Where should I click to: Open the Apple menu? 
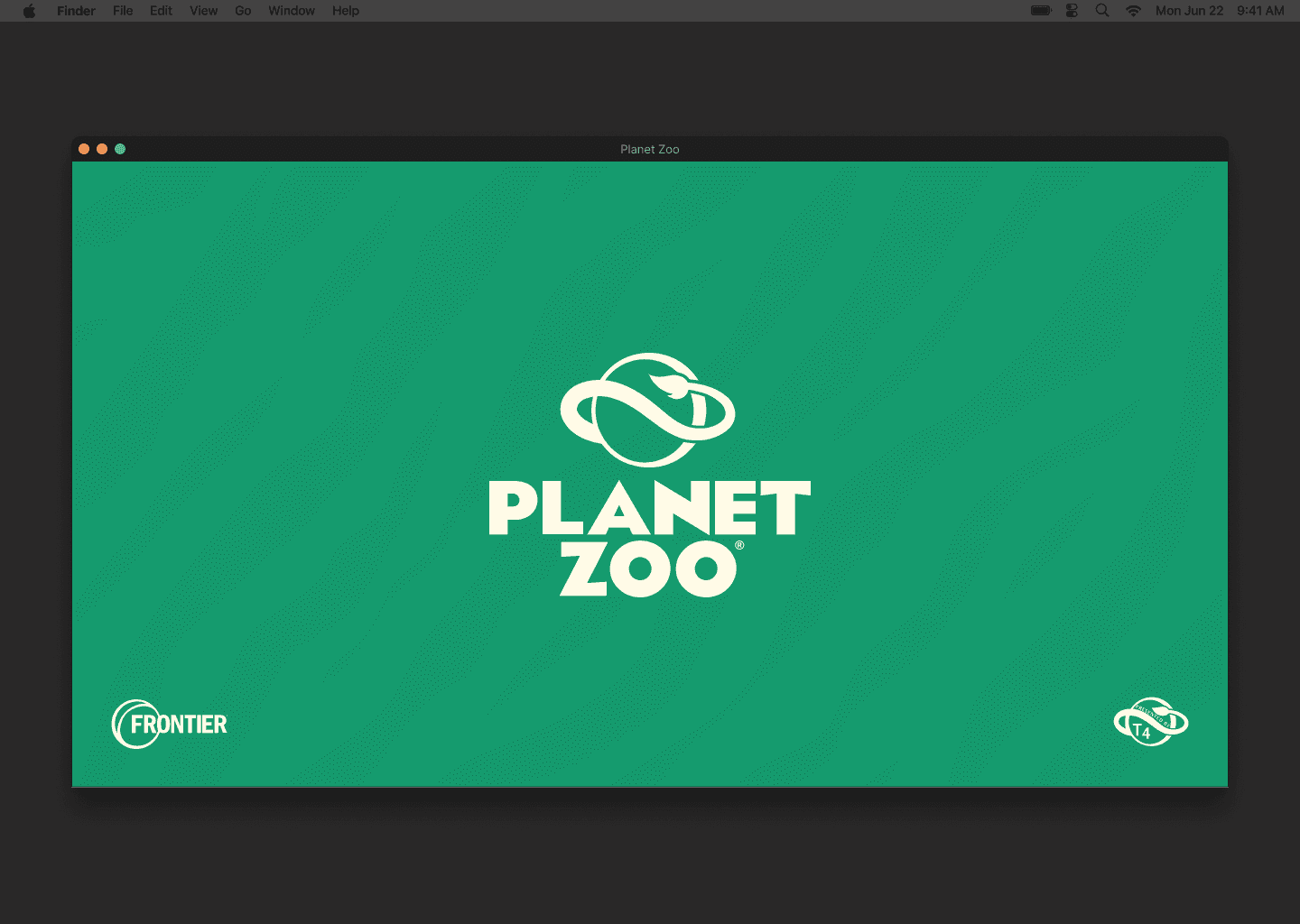pos(29,11)
